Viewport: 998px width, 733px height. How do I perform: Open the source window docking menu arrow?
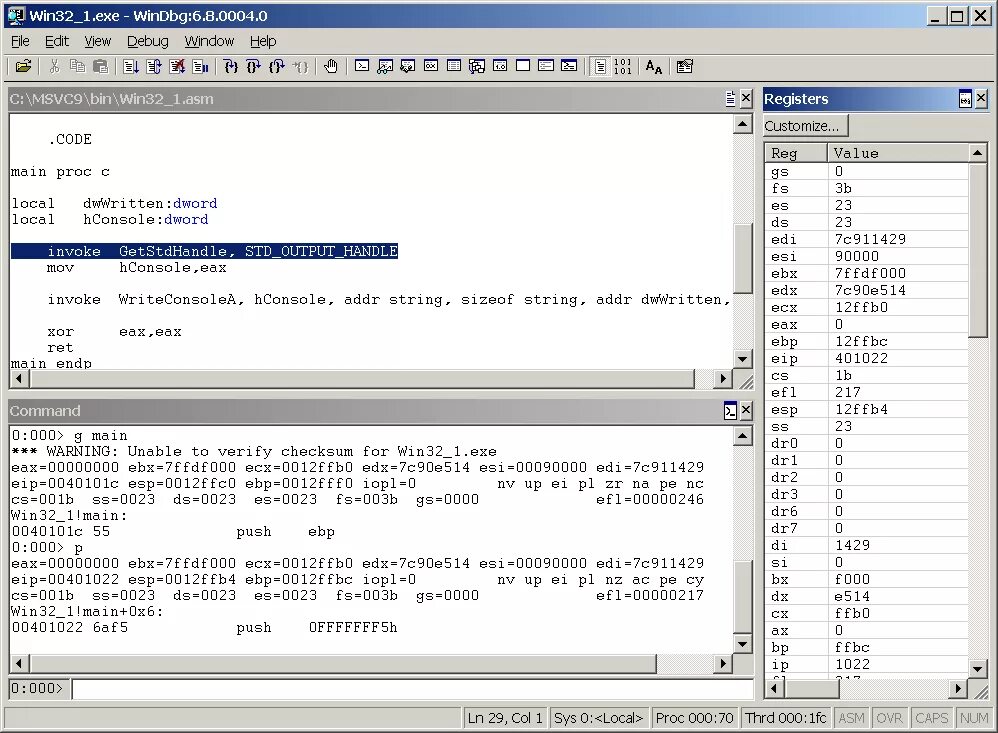click(x=731, y=98)
